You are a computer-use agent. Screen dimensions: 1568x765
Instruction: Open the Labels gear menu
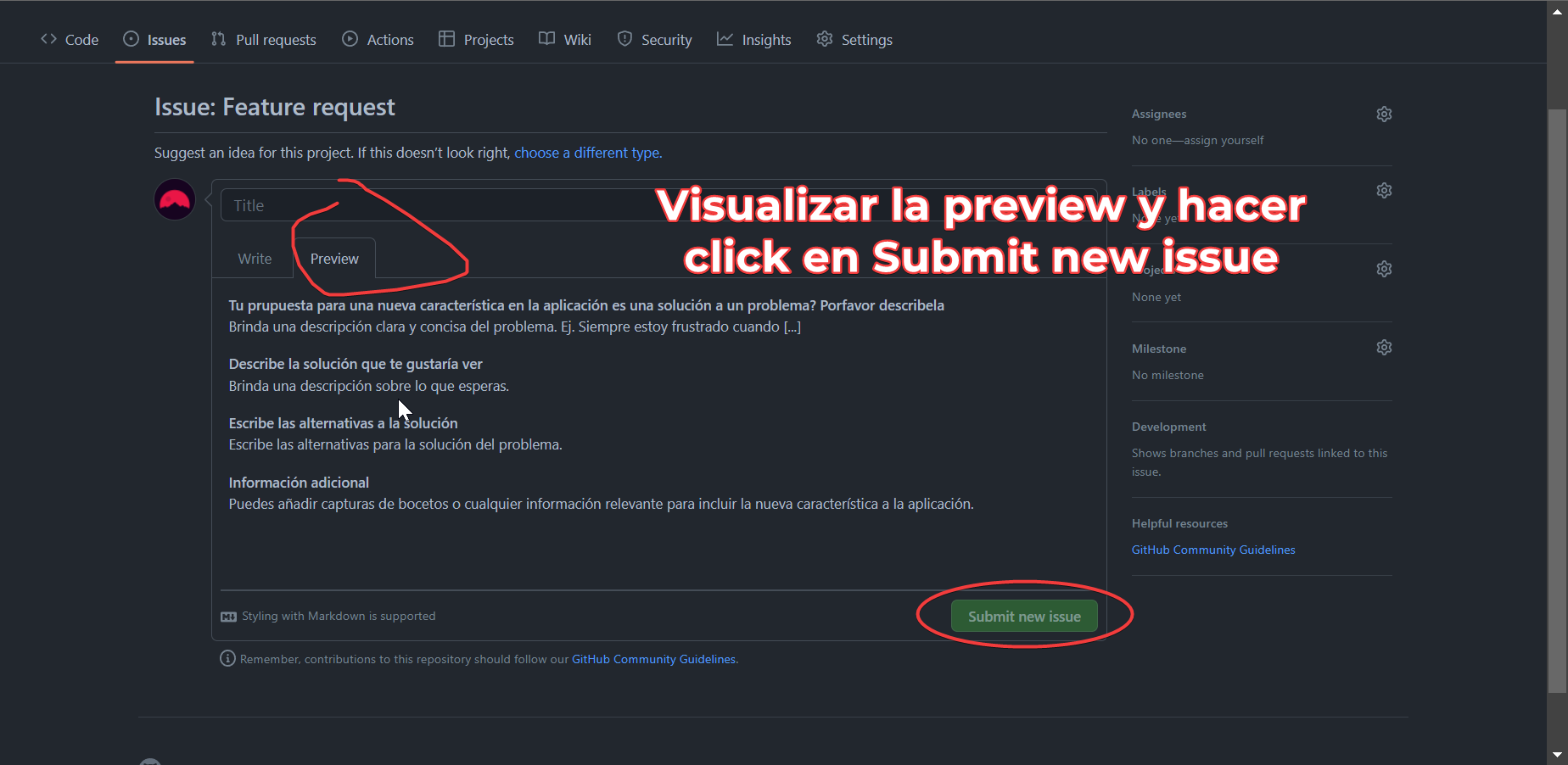pyautogui.click(x=1384, y=190)
